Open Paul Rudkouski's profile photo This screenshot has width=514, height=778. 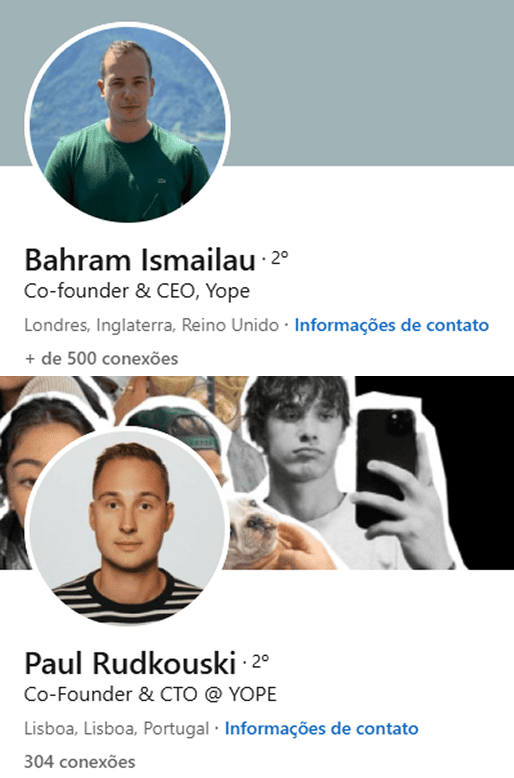pos(128,528)
